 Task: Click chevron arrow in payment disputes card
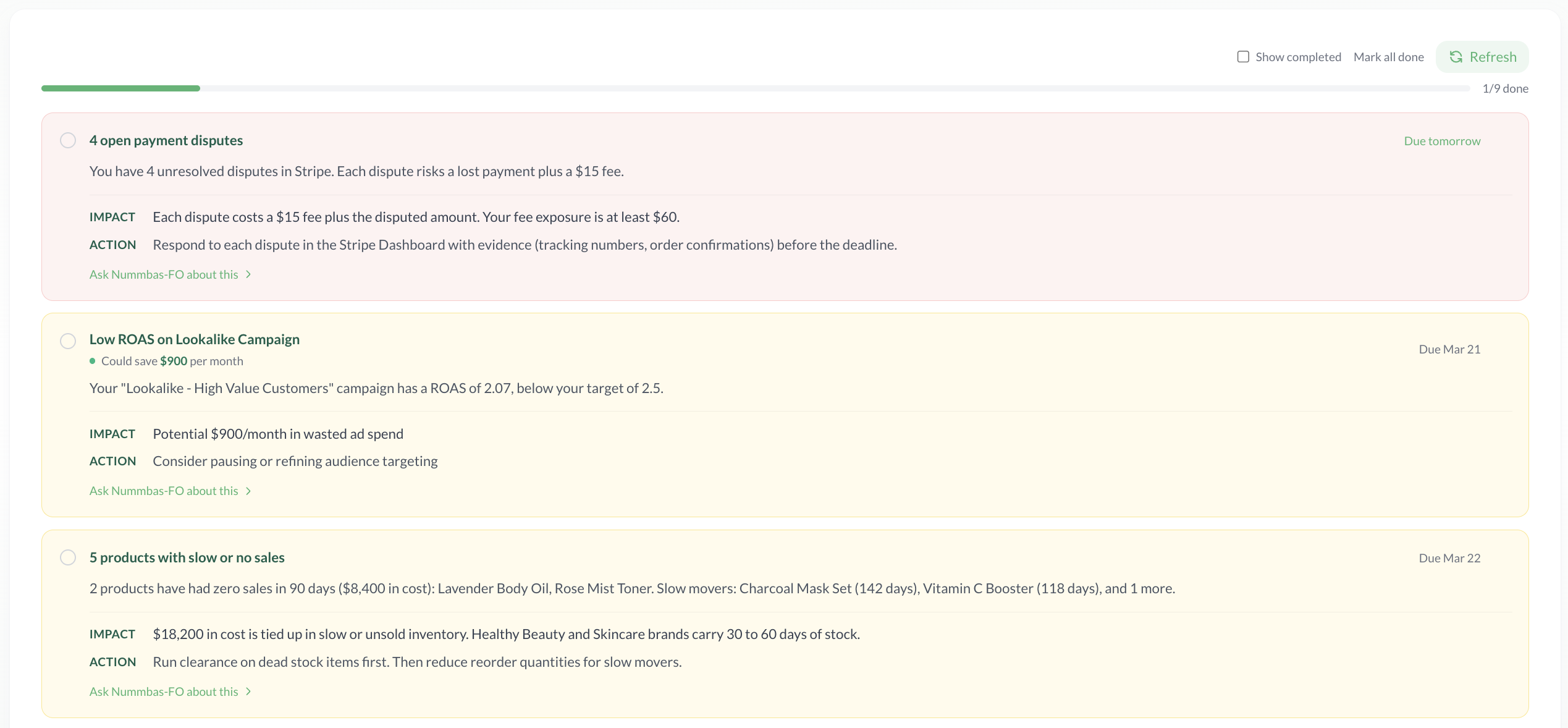point(248,274)
